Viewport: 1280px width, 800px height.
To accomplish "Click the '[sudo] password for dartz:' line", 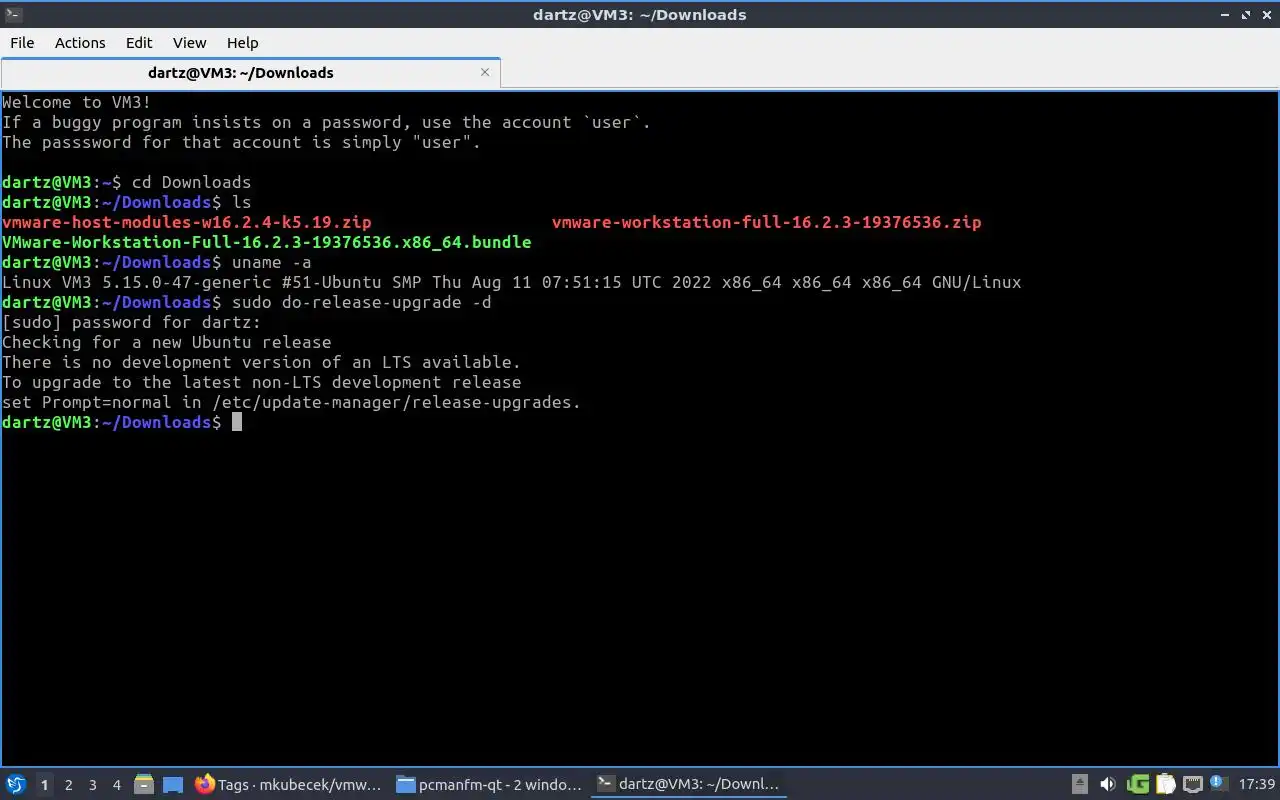I will click(132, 322).
